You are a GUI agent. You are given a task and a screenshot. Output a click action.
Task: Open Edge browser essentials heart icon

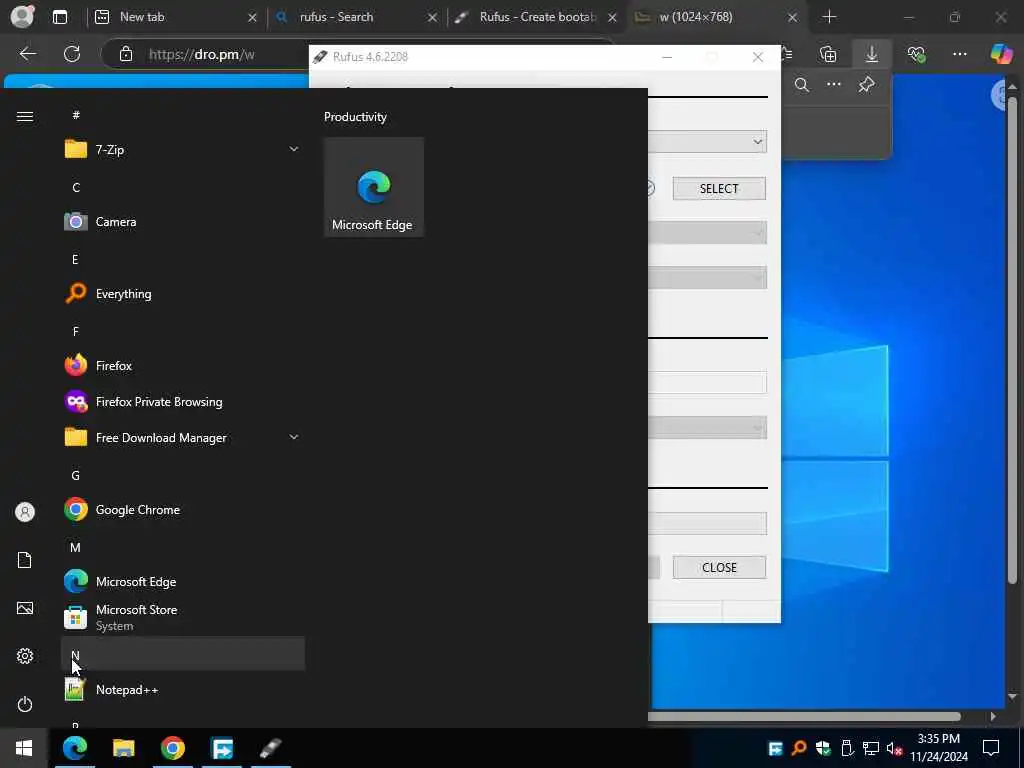coord(916,54)
